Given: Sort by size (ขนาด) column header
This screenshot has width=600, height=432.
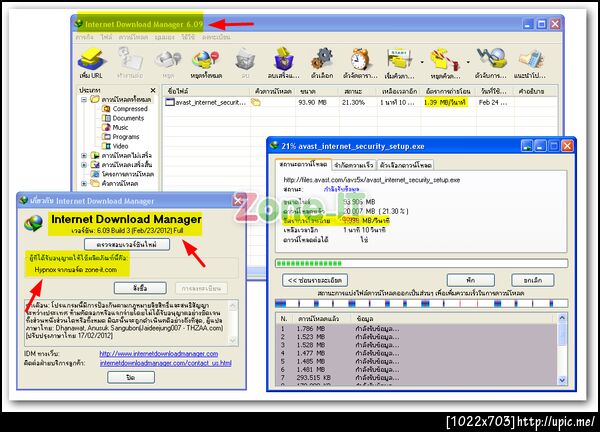Looking at the screenshot, I should tap(317, 91).
